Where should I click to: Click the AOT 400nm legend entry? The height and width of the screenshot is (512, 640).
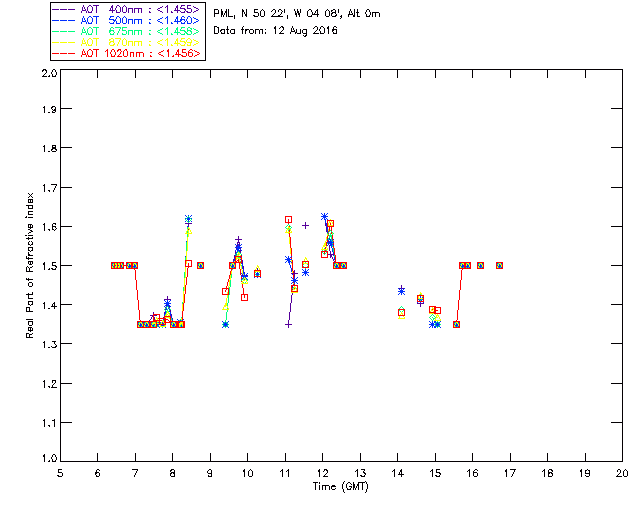coord(127,9)
